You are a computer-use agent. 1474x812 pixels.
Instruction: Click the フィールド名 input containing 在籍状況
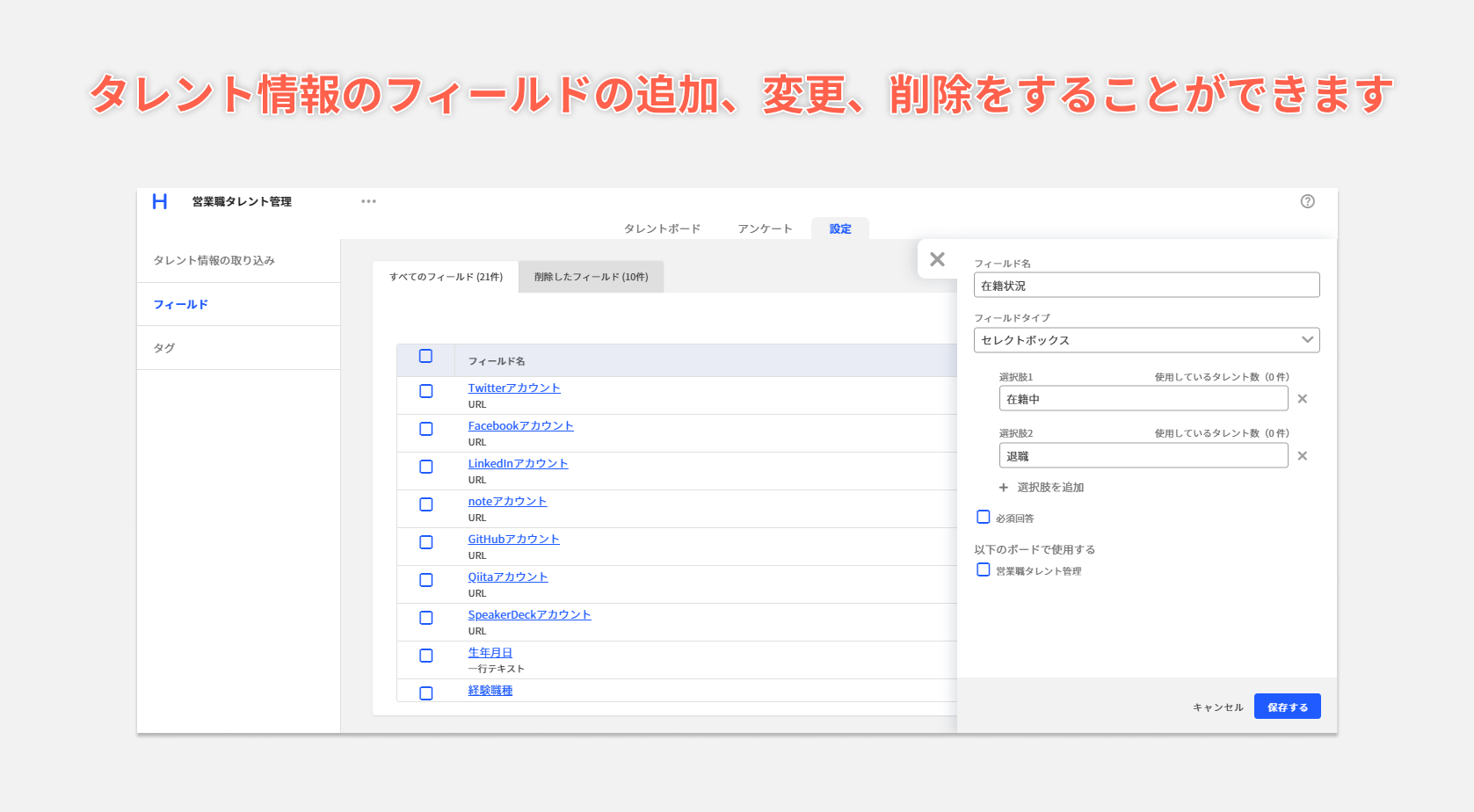tap(1147, 285)
